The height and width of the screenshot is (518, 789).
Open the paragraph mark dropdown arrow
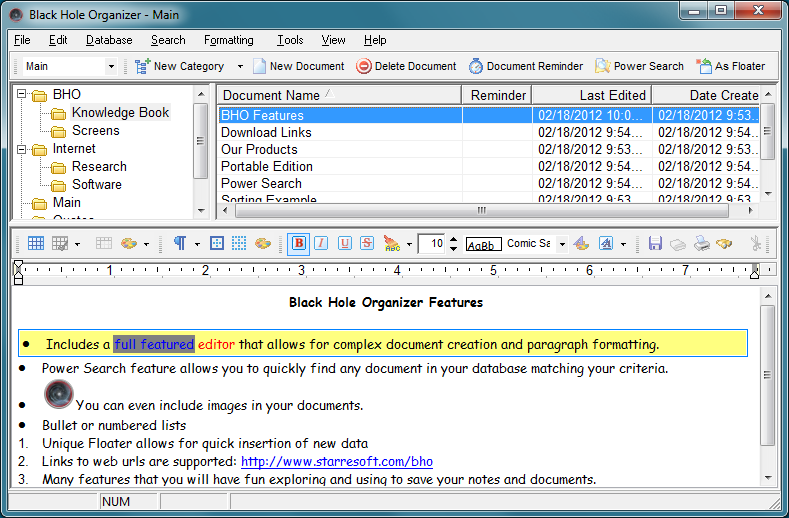pyautogui.click(x=197, y=245)
